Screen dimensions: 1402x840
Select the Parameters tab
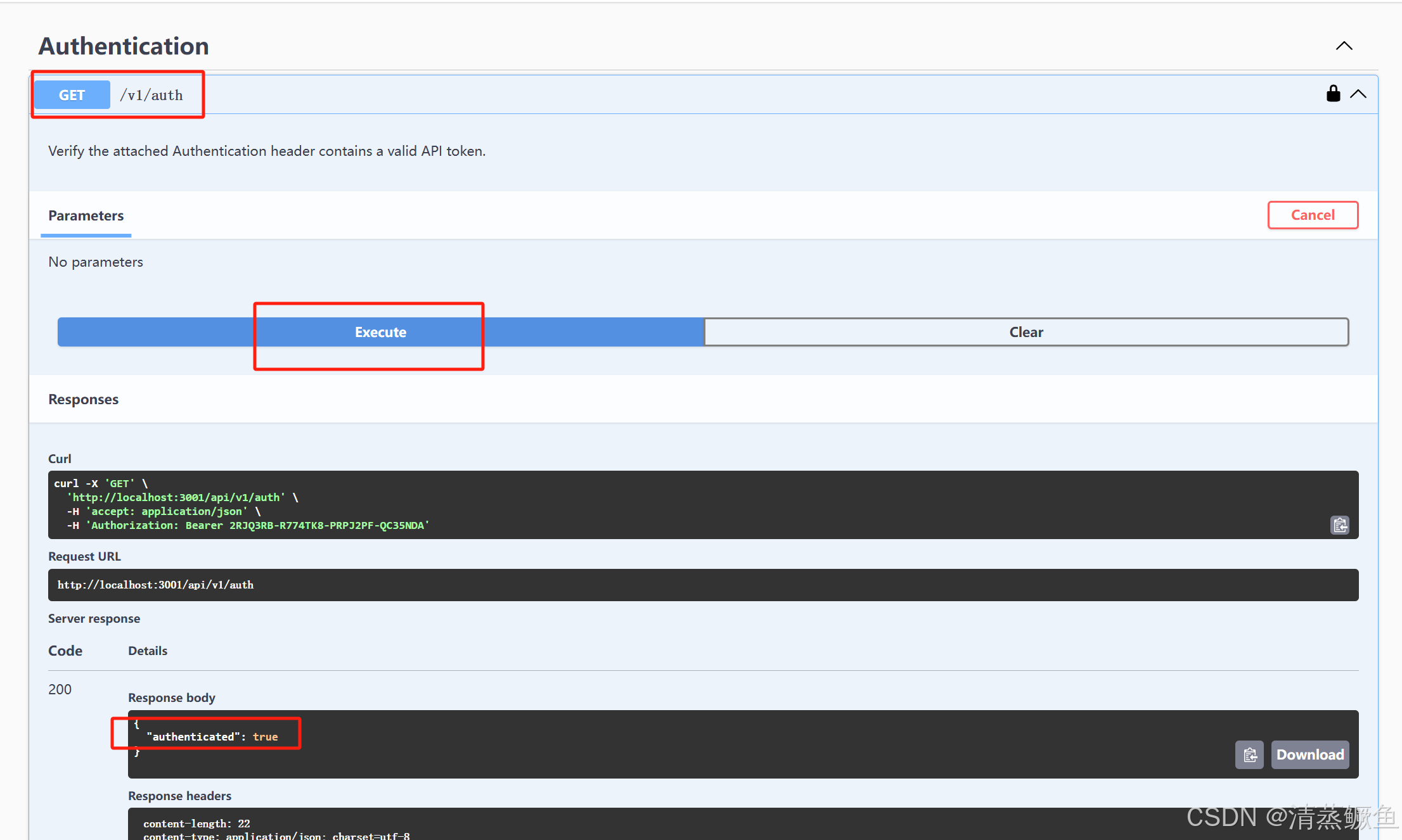click(86, 216)
